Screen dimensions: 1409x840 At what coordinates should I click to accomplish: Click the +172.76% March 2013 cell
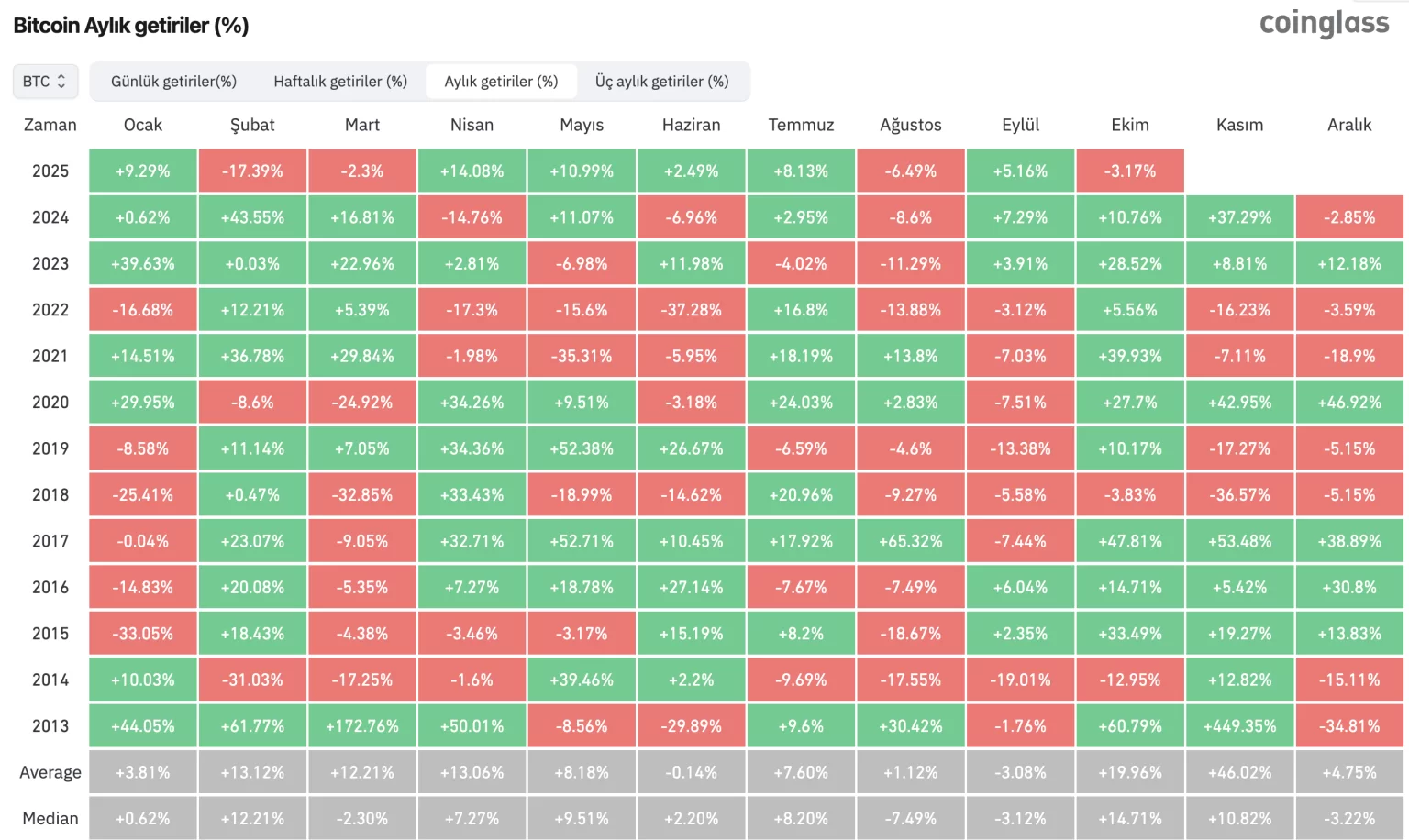pyautogui.click(x=362, y=726)
